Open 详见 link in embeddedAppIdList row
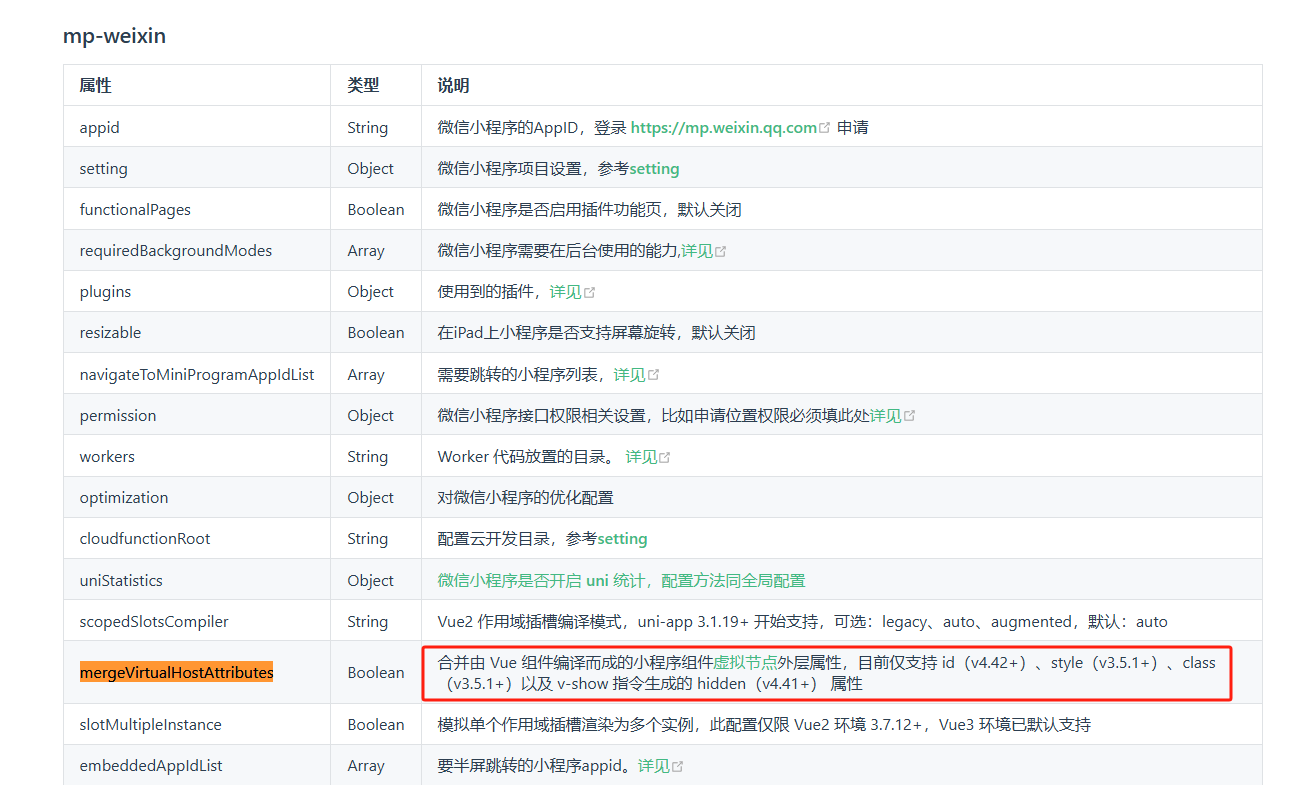The height and width of the screenshot is (785, 1294). 654,765
